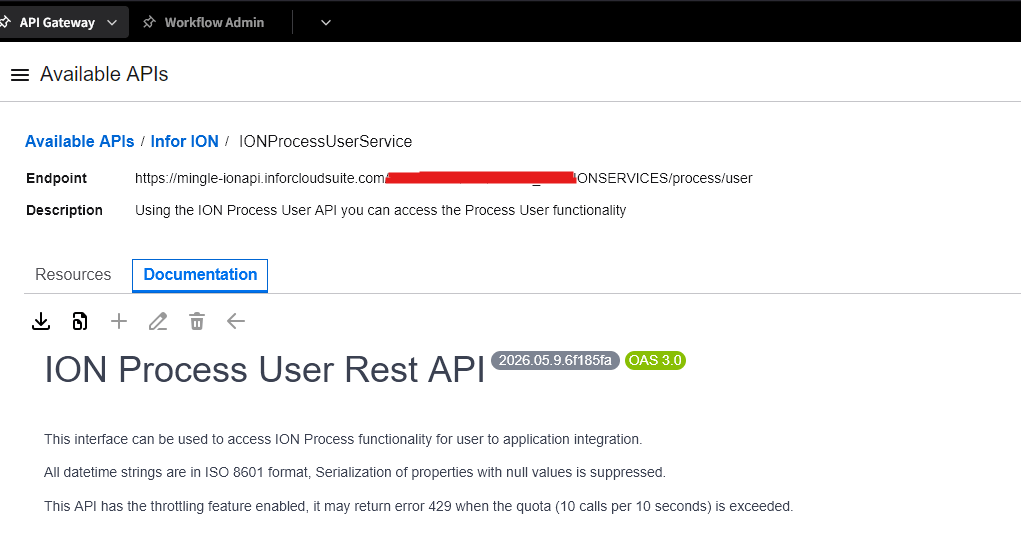The height and width of the screenshot is (543, 1021).
Task: Click the ISO 8601 format sentence
Action: point(355,473)
